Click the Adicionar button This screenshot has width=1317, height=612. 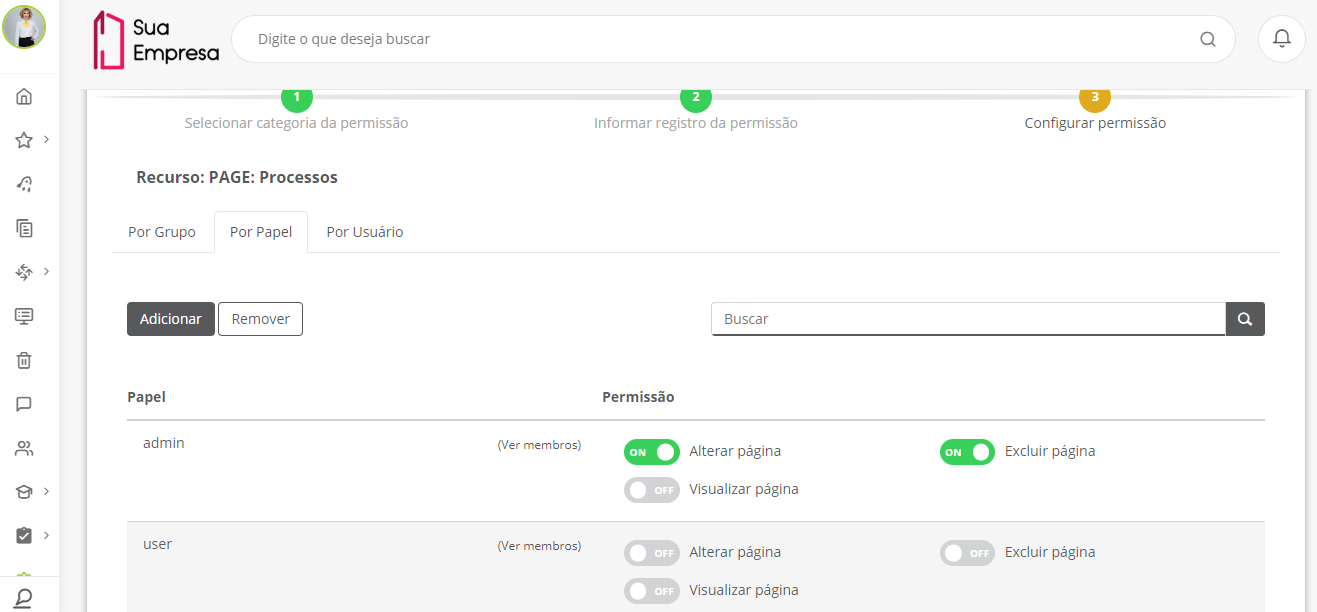pyautogui.click(x=171, y=319)
